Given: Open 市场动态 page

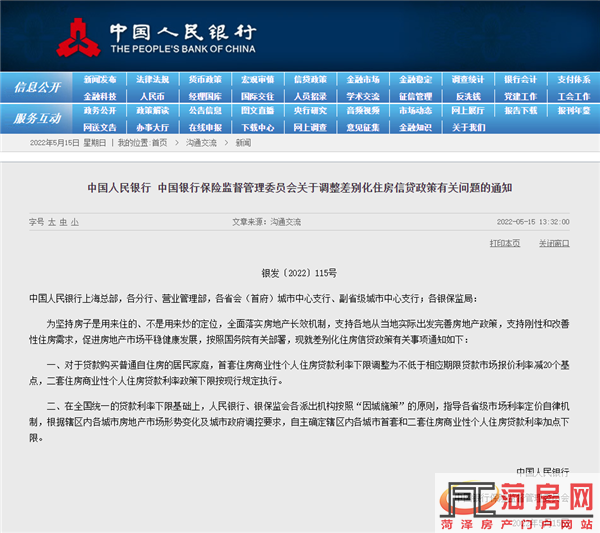Looking at the screenshot, I should point(416,111).
